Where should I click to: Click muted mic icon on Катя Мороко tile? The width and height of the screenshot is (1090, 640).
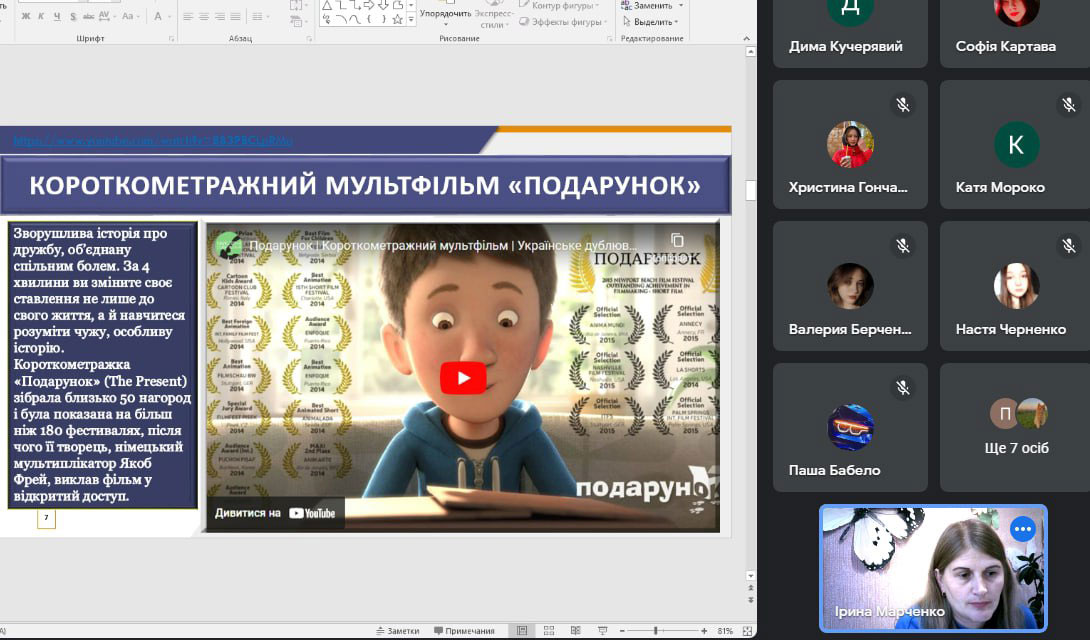1068,105
